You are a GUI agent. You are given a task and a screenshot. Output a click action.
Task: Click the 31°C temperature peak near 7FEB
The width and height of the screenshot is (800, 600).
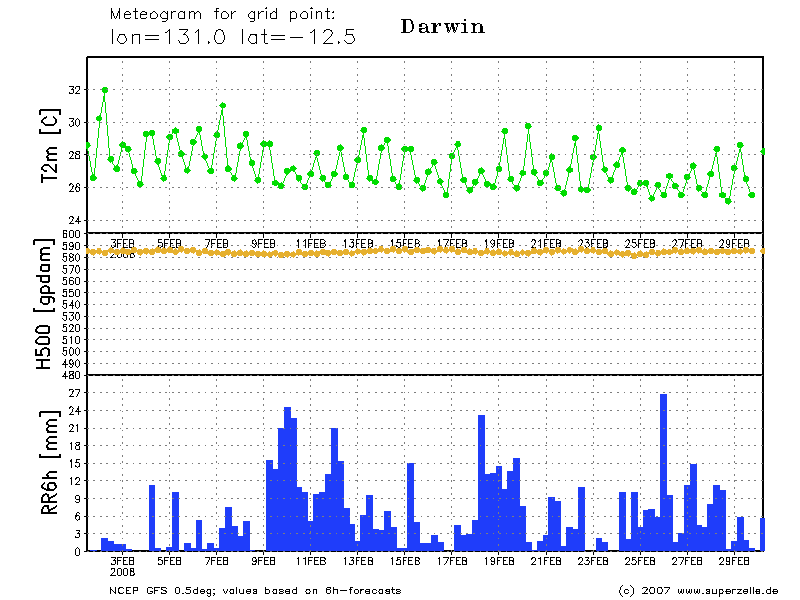(222, 106)
